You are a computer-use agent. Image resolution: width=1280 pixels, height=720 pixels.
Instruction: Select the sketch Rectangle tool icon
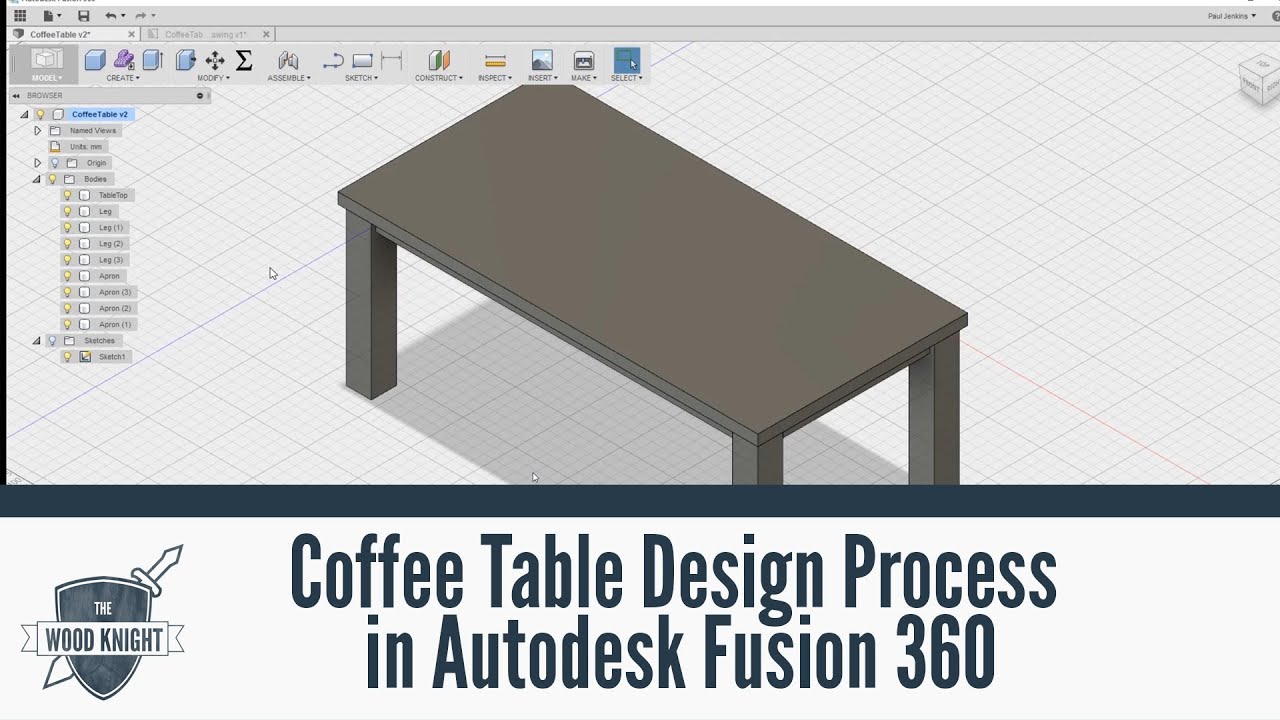click(x=362, y=60)
